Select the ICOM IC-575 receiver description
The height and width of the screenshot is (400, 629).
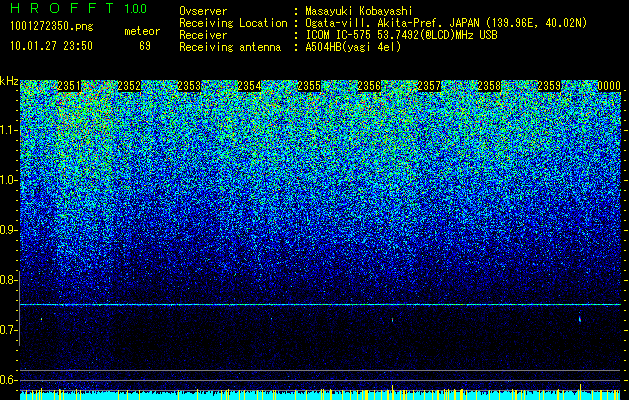401,35
